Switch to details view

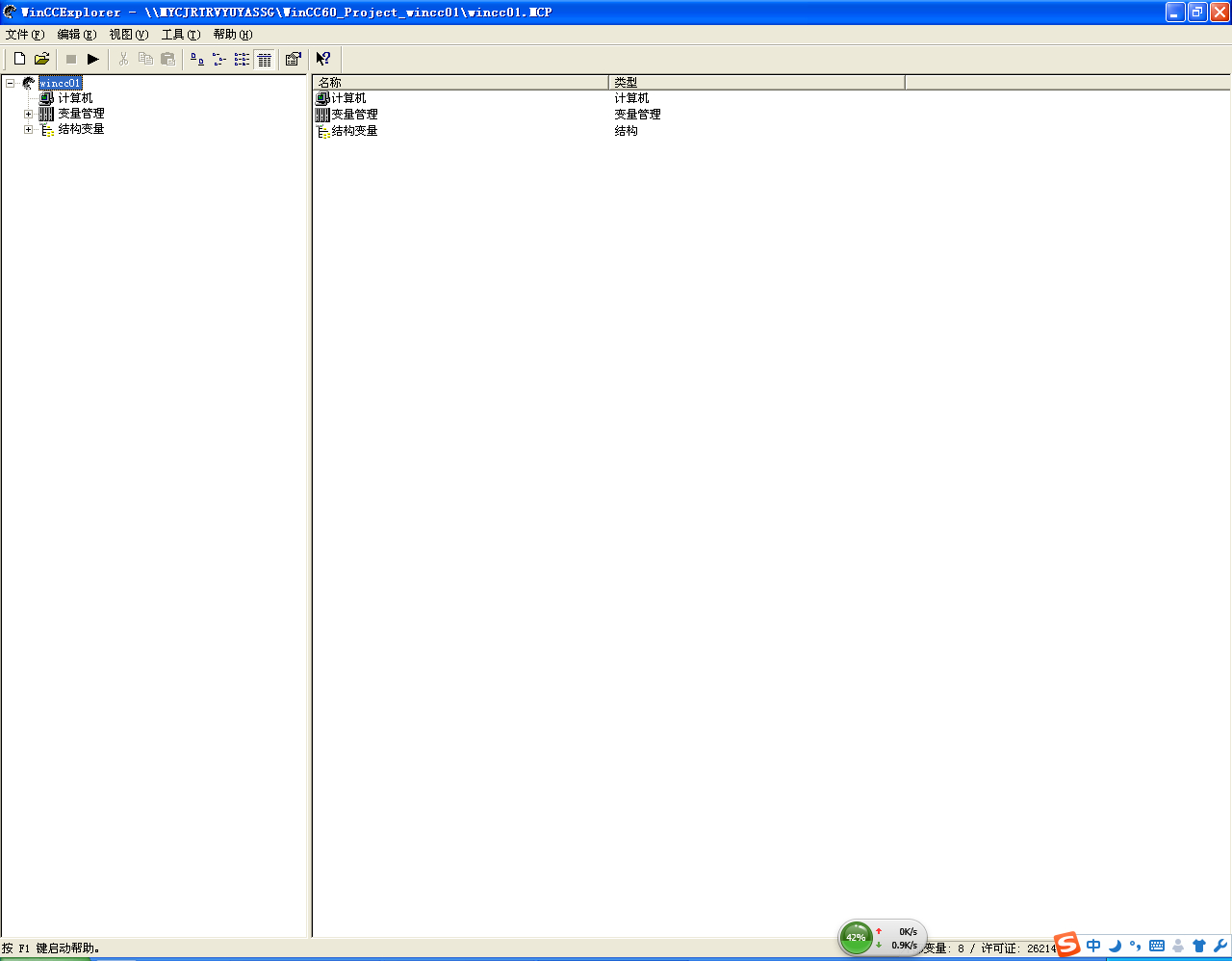265,60
